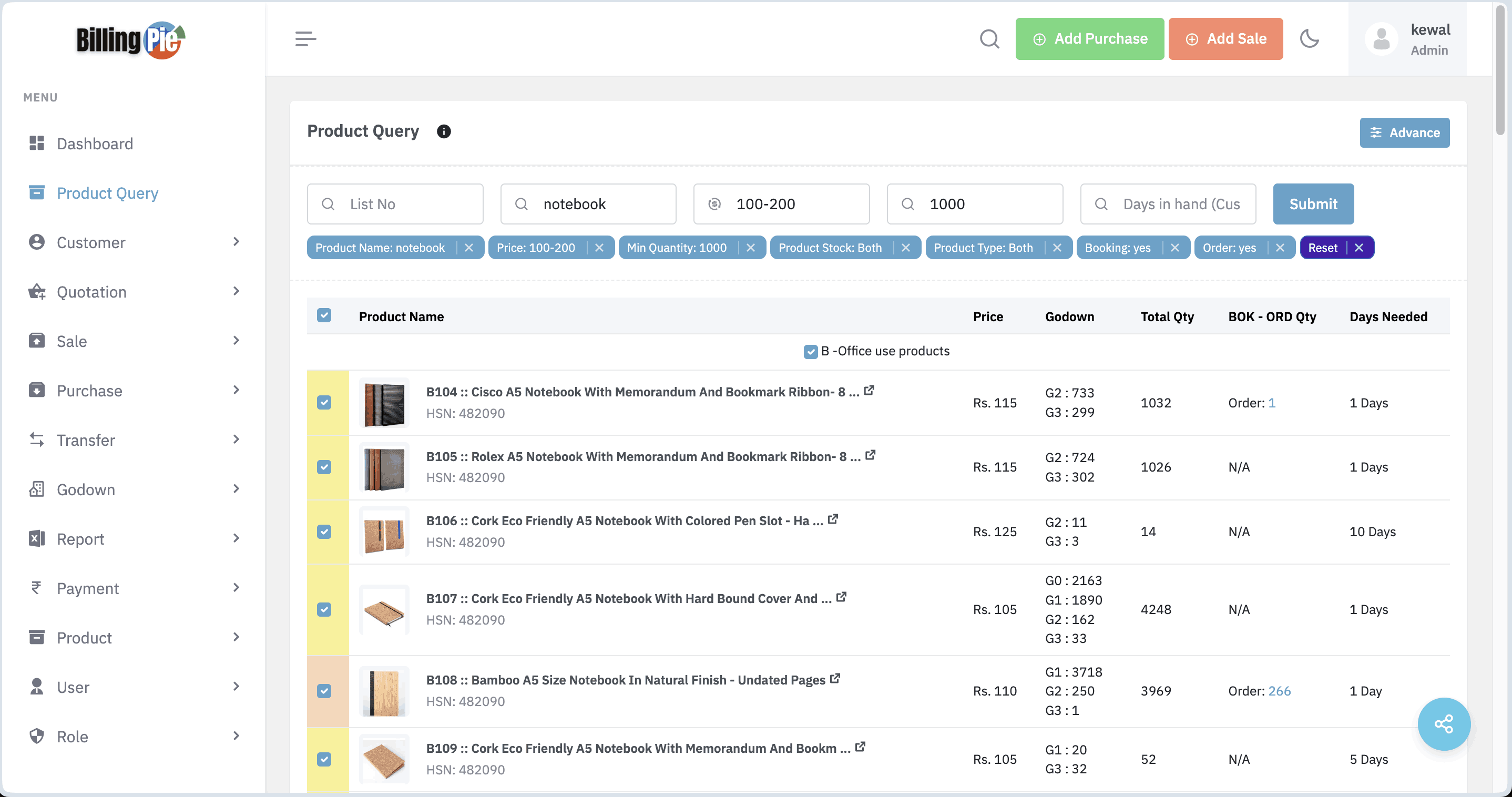
Task: Uncheck the B105 Rolex notebook row checkbox
Action: (324, 467)
